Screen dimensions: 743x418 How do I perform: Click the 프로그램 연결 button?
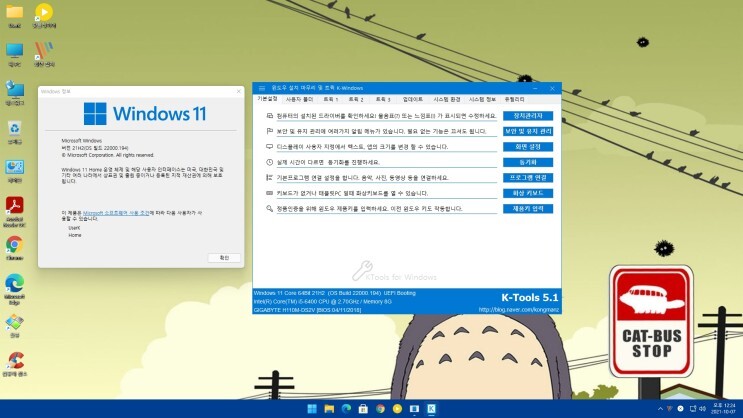pyautogui.click(x=528, y=178)
